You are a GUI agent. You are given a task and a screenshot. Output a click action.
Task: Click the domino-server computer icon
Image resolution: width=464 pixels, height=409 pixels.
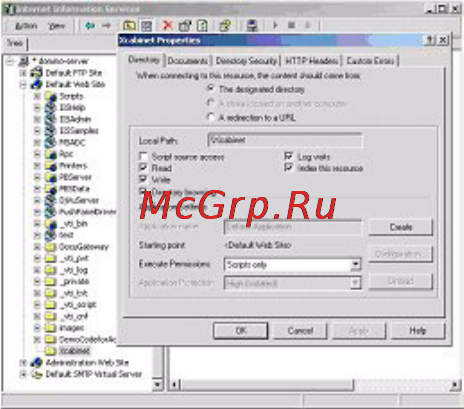click(x=24, y=61)
